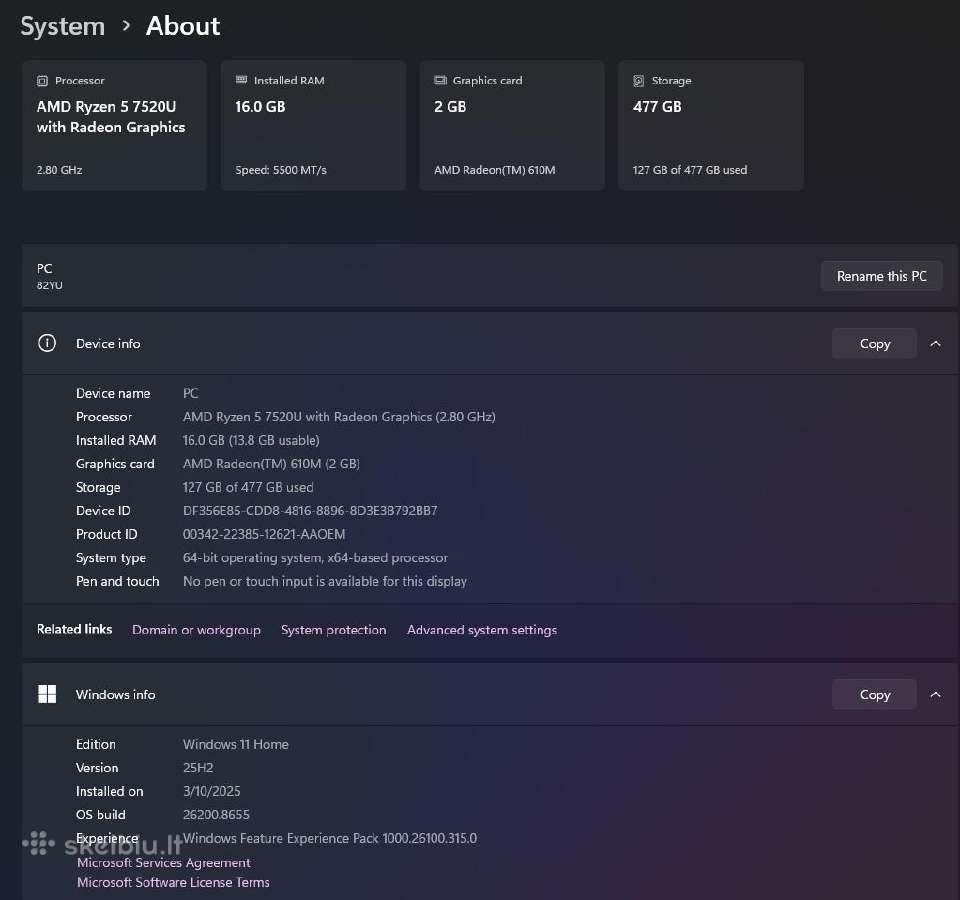The height and width of the screenshot is (900, 960).
Task: Open Microsoft Software License Terms link
Action: click(x=173, y=882)
